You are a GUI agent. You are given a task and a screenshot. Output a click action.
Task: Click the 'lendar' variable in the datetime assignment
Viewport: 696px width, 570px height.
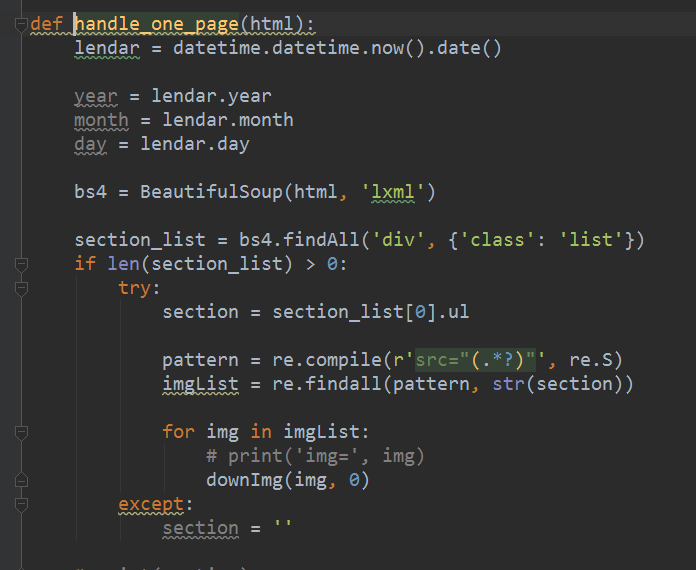(107, 48)
